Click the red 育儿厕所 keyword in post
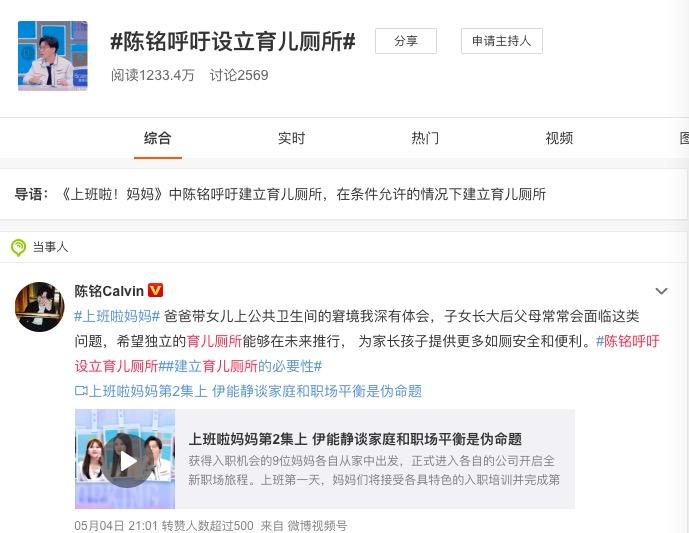The image size is (689, 533). pos(214,341)
